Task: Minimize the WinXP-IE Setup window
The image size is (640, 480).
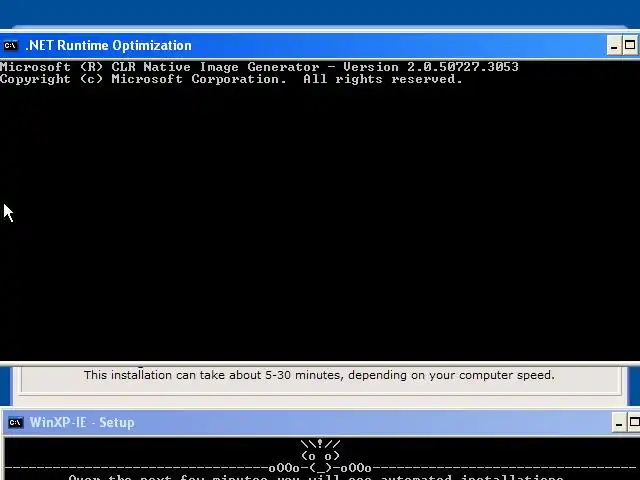Action: tap(619, 423)
